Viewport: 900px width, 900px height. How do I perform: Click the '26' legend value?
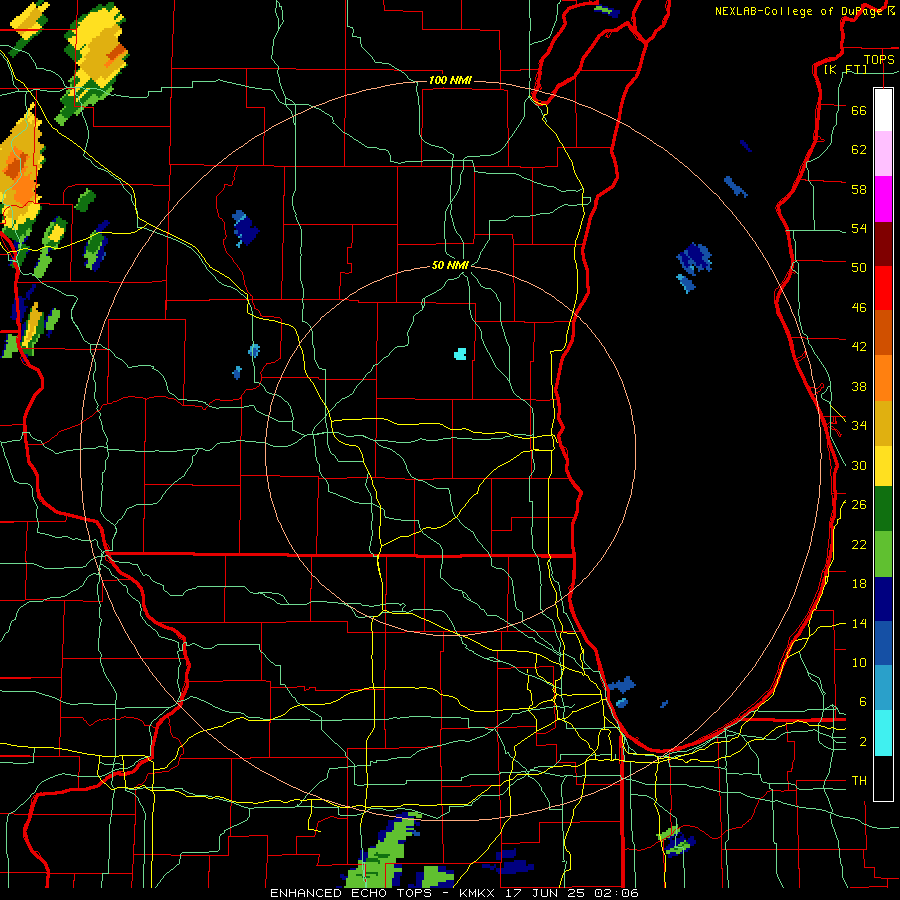[x=859, y=505]
